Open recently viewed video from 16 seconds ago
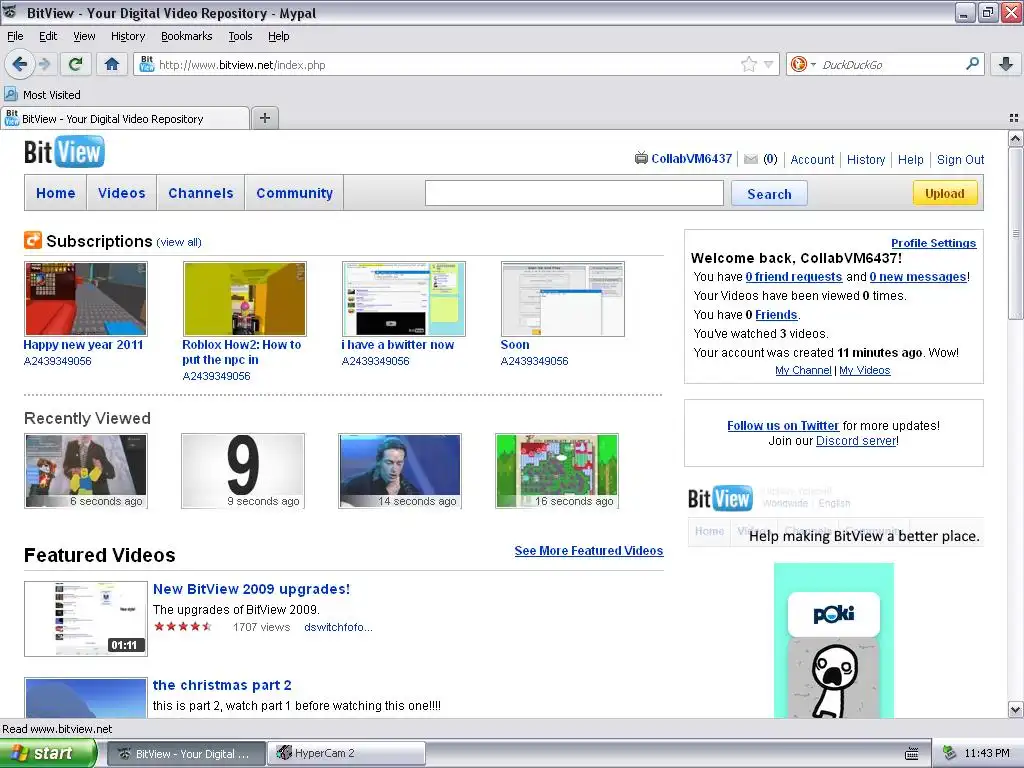Viewport: 1024px width, 768px height. pyautogui.click(x=556, y=471)
